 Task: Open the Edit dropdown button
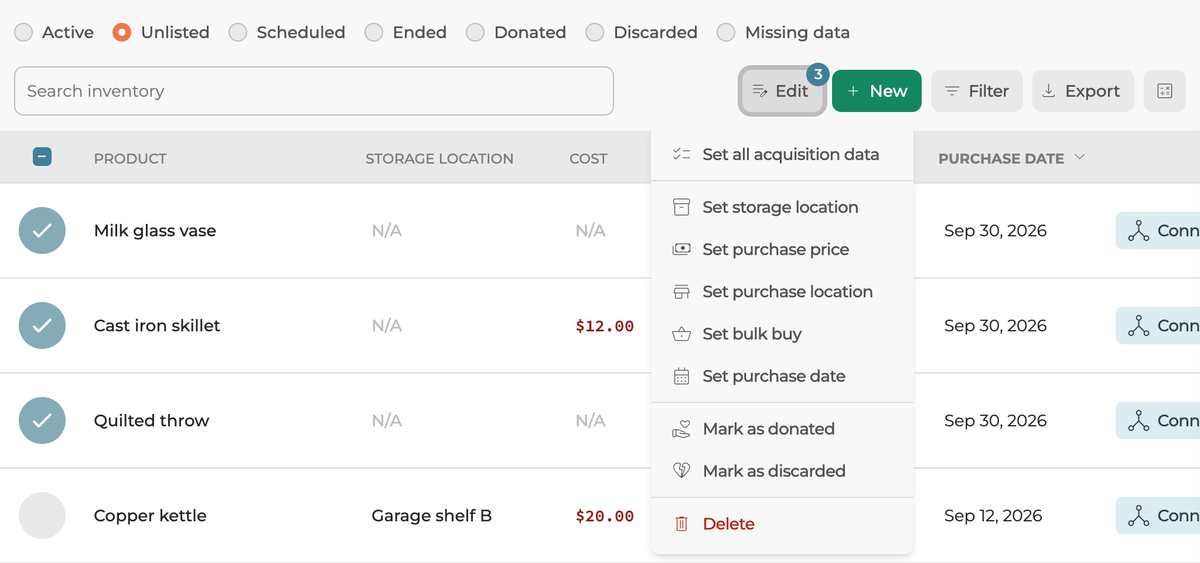click(x=782, y=91)
